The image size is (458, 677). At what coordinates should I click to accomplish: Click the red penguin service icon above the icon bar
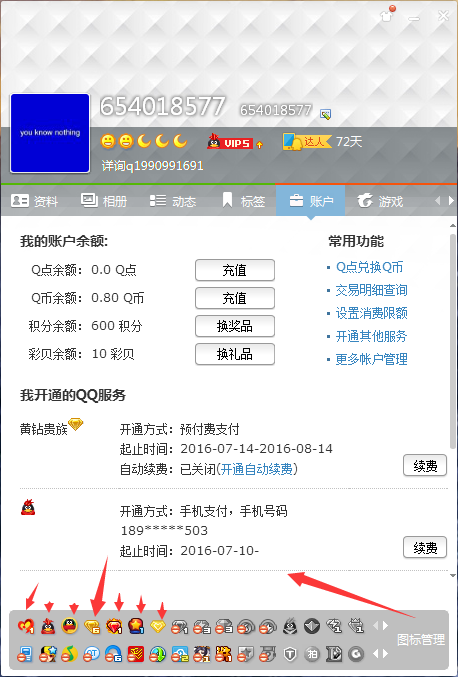point(28,507)
